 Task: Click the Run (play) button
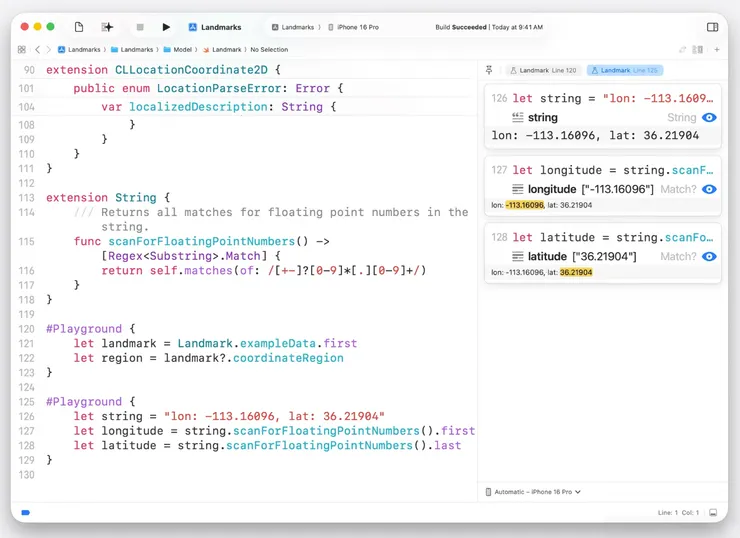pos(166,27)
